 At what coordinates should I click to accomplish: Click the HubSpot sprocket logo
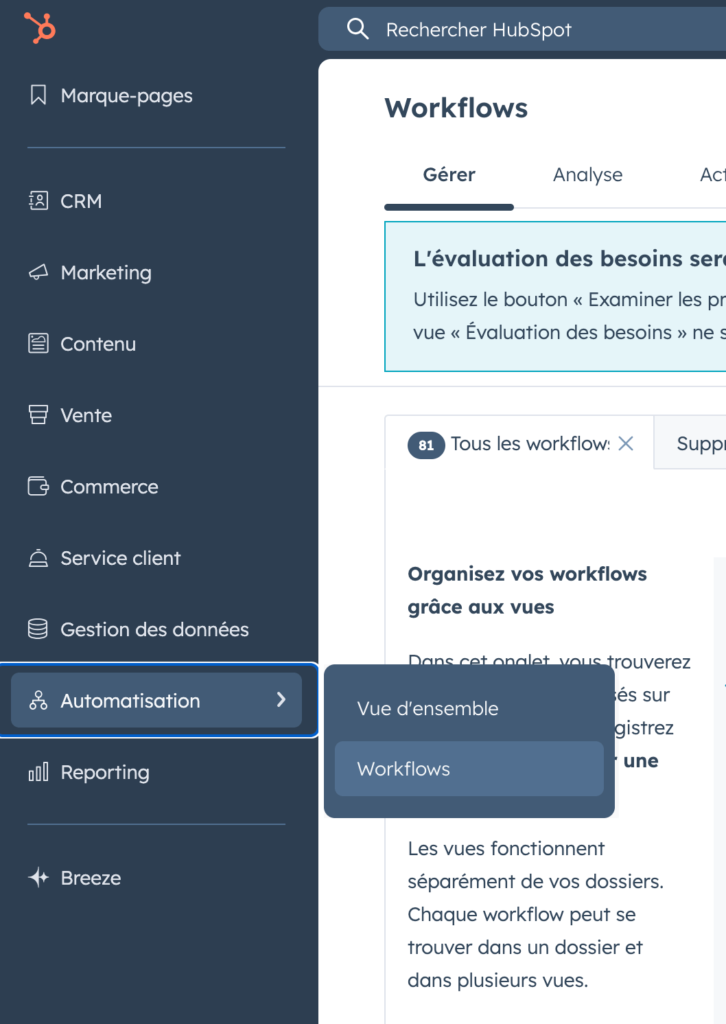tap(40, 28)
